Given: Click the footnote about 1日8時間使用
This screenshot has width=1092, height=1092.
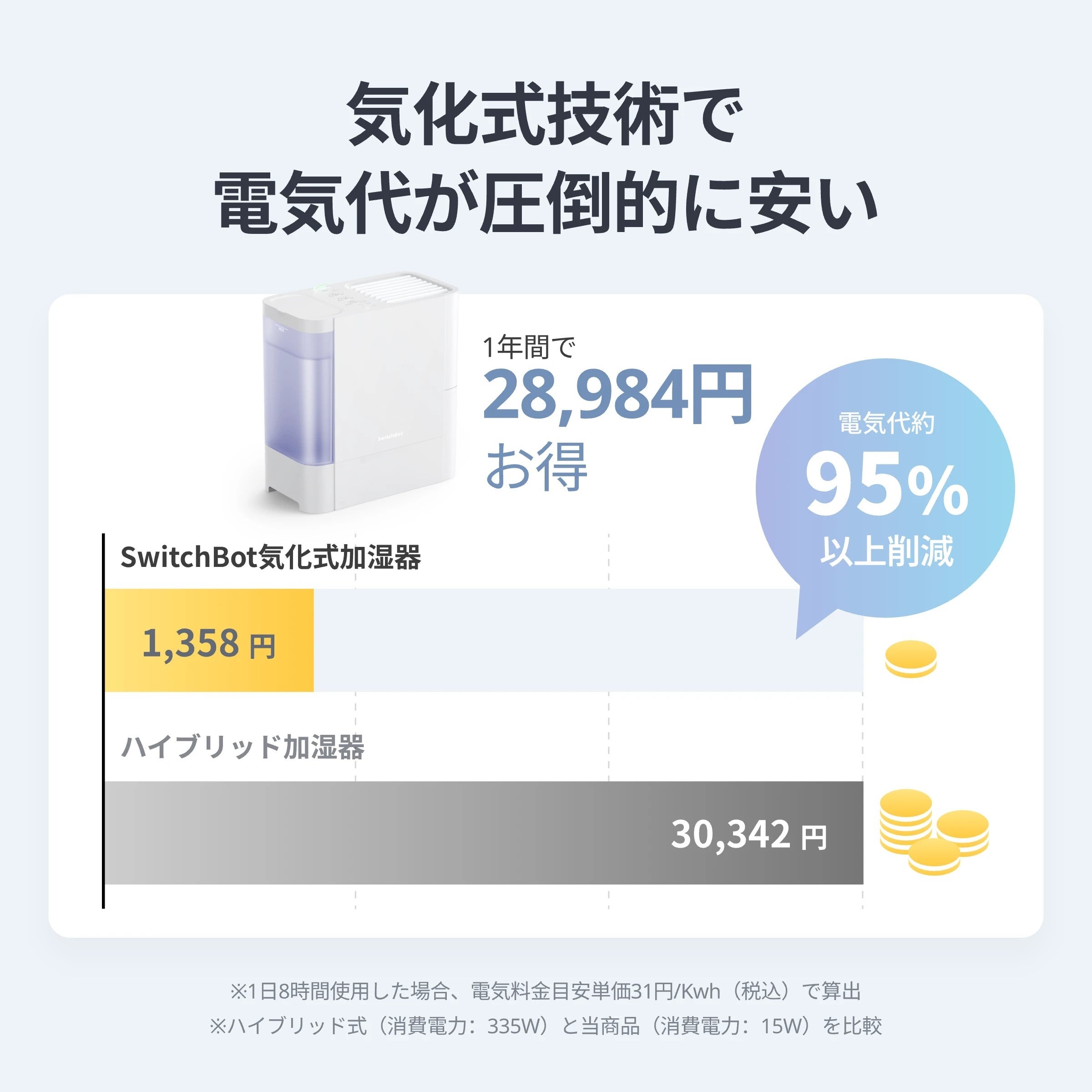Looking at the screenshot, I should click(545, 991).
